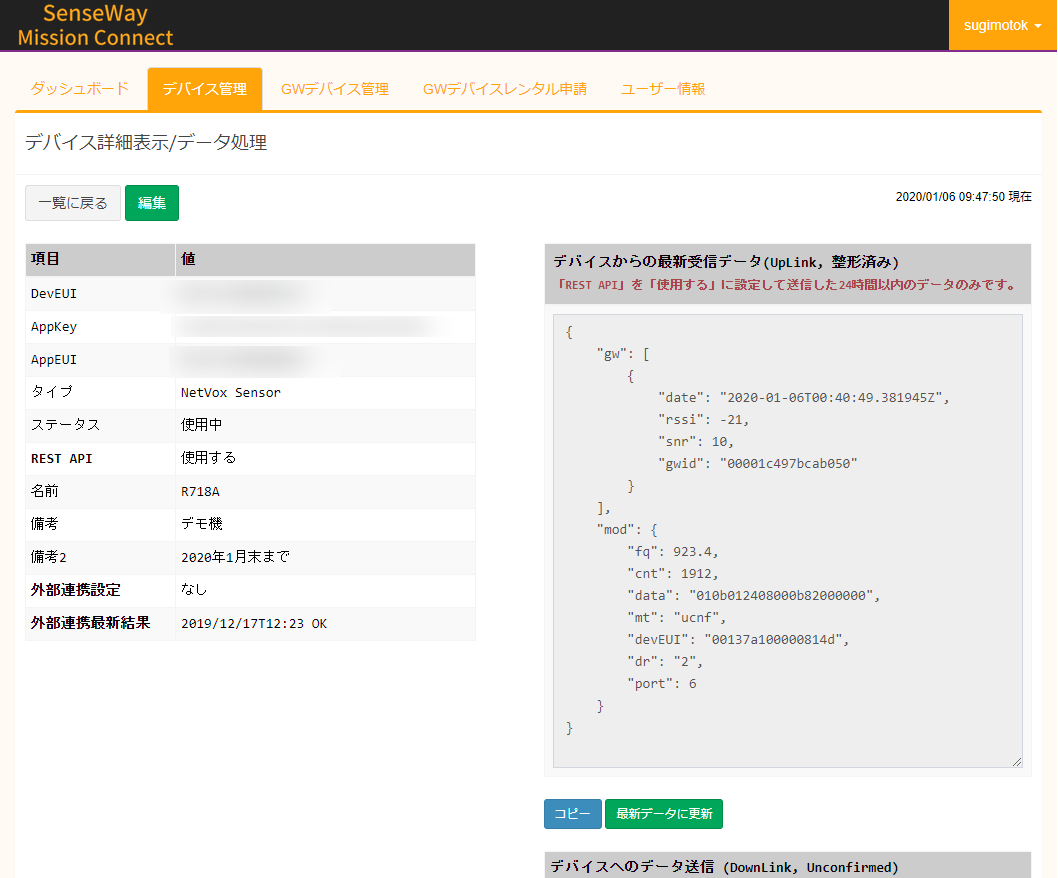Go to GWデバイスレンタル申請 tab

pos(505,89)
